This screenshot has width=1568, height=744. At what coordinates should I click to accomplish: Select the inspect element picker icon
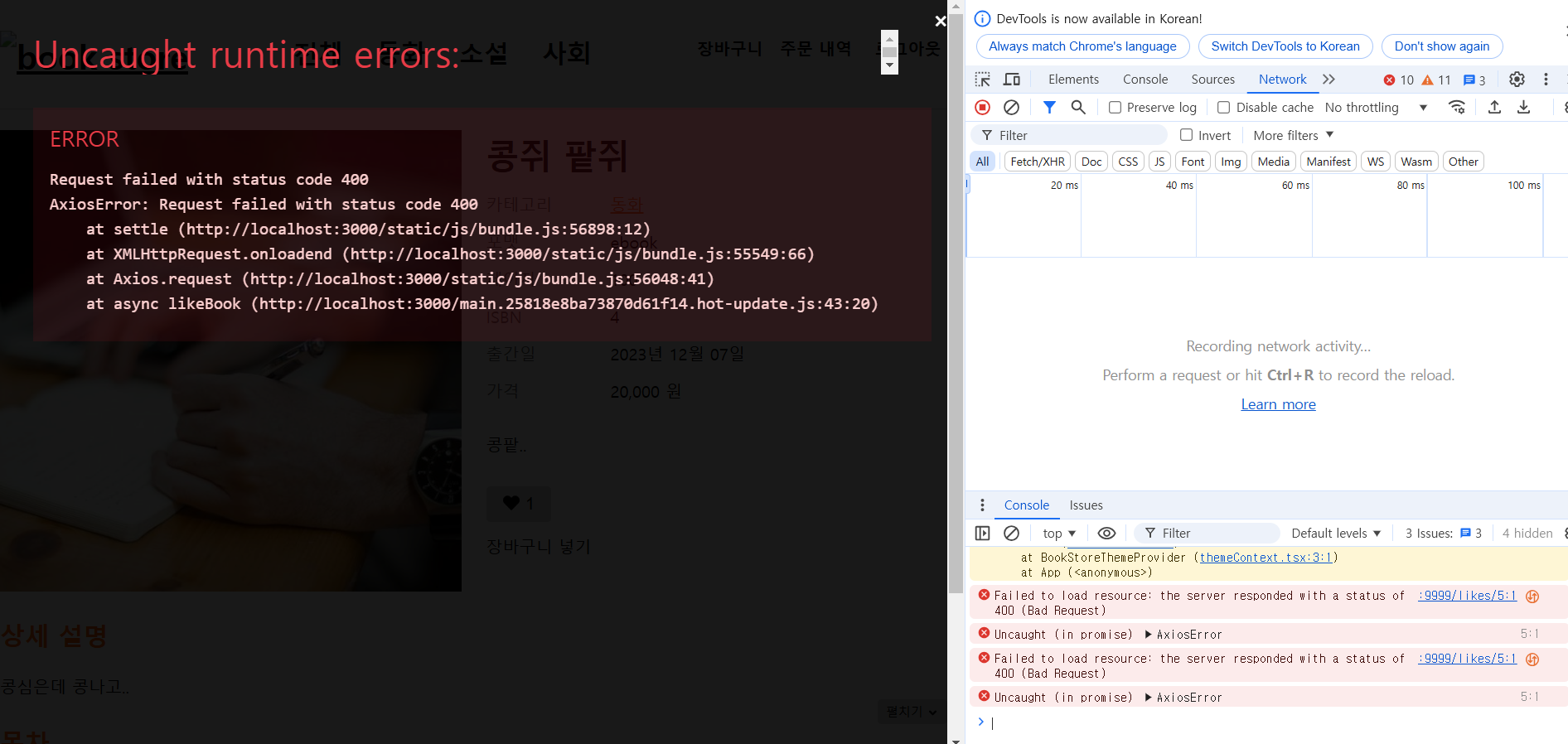[x=983, y=80]
